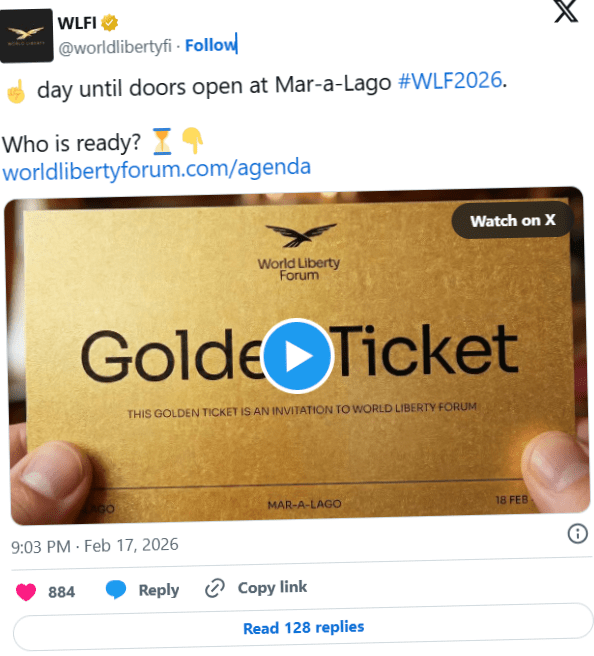Click the blue reply bubble icon
The image size is (594, 656).
click(x=116, y=590)
